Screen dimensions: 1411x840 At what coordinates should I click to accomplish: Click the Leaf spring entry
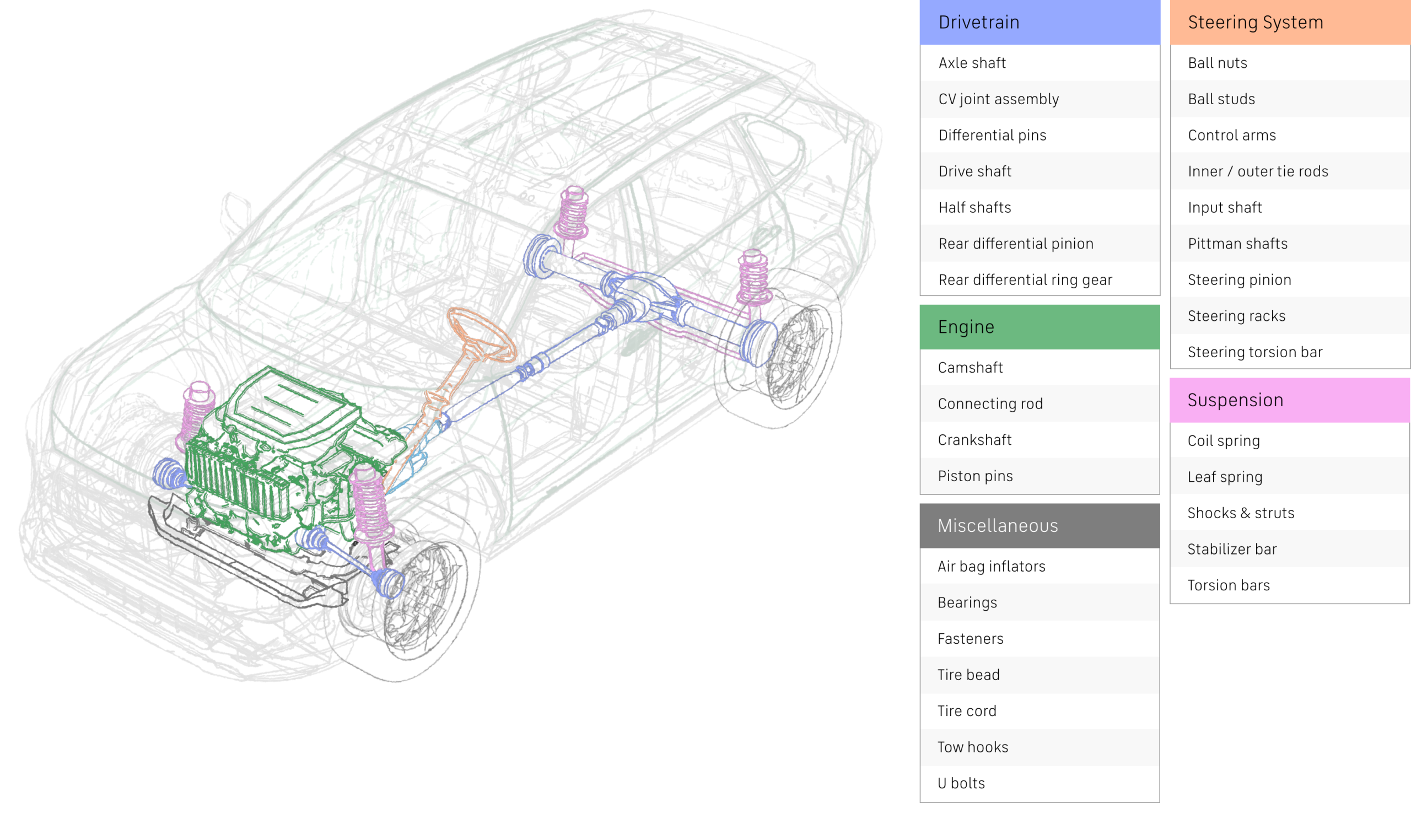click(x=1290, y=477)
